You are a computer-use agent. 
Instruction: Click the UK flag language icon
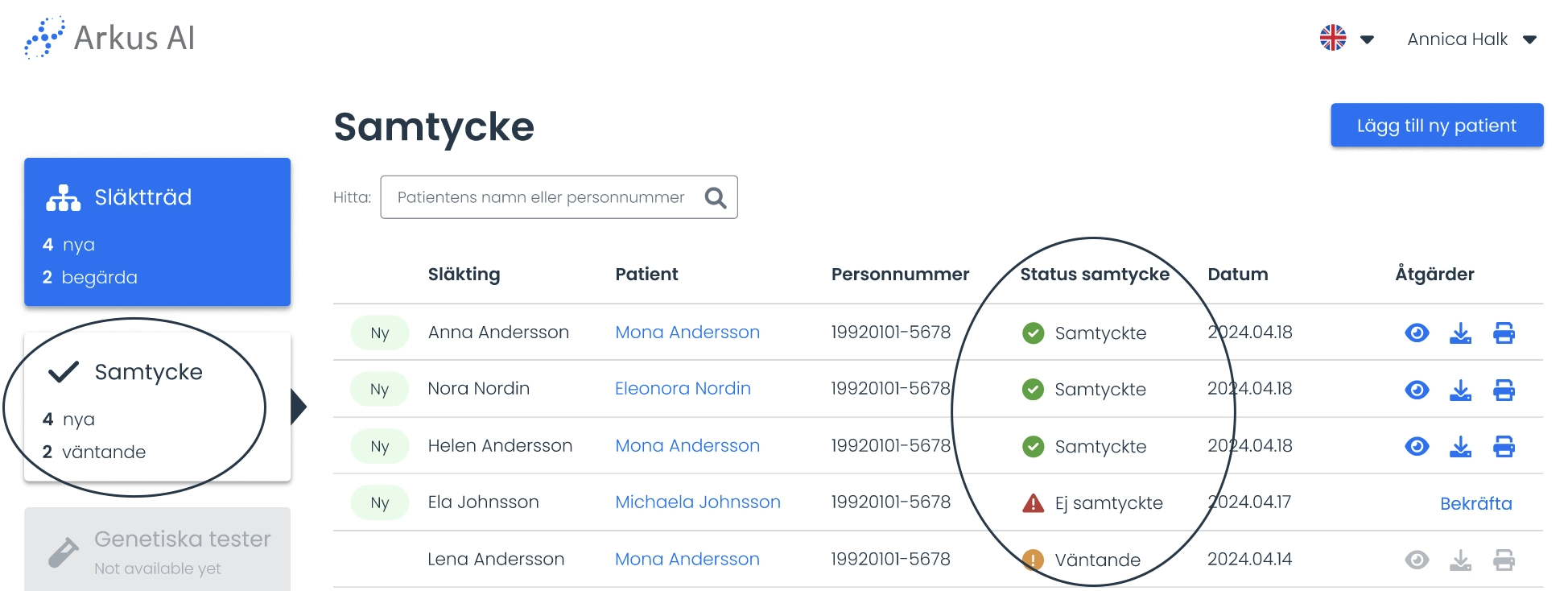pos(1333,38)
